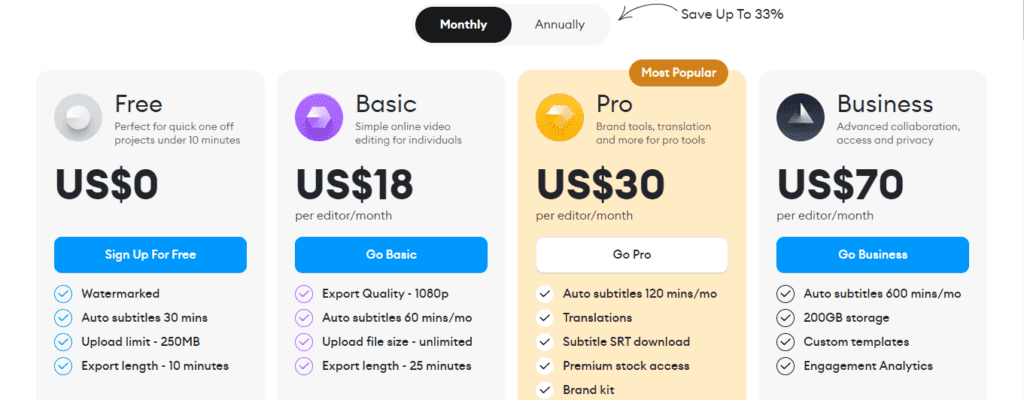Viewport: 1024px width, 400px height.
Task: Click the checkmark beside Export Quality - 1080p
Action: 304,294
